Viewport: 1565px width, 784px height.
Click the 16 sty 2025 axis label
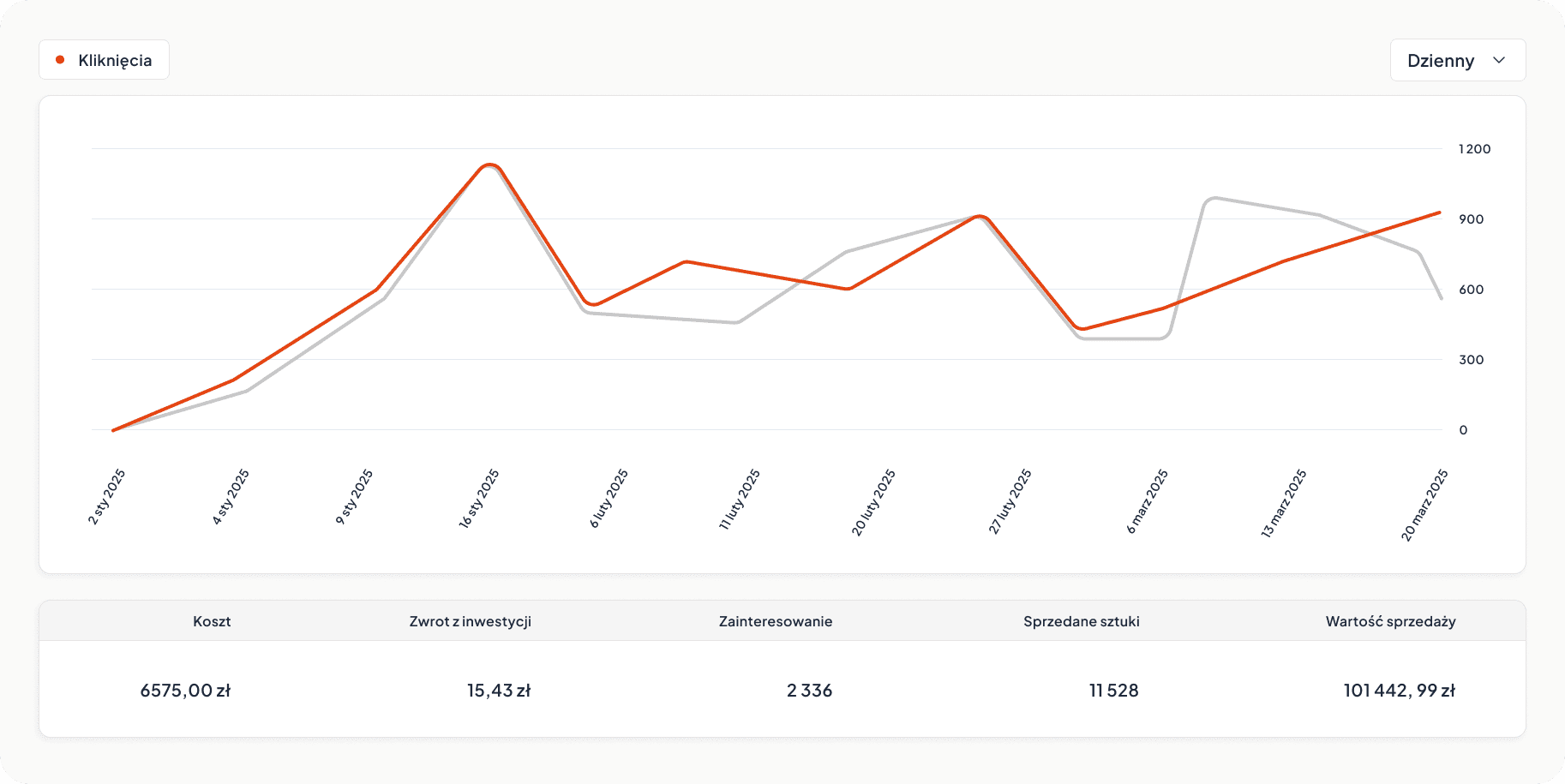click(479, 499)
